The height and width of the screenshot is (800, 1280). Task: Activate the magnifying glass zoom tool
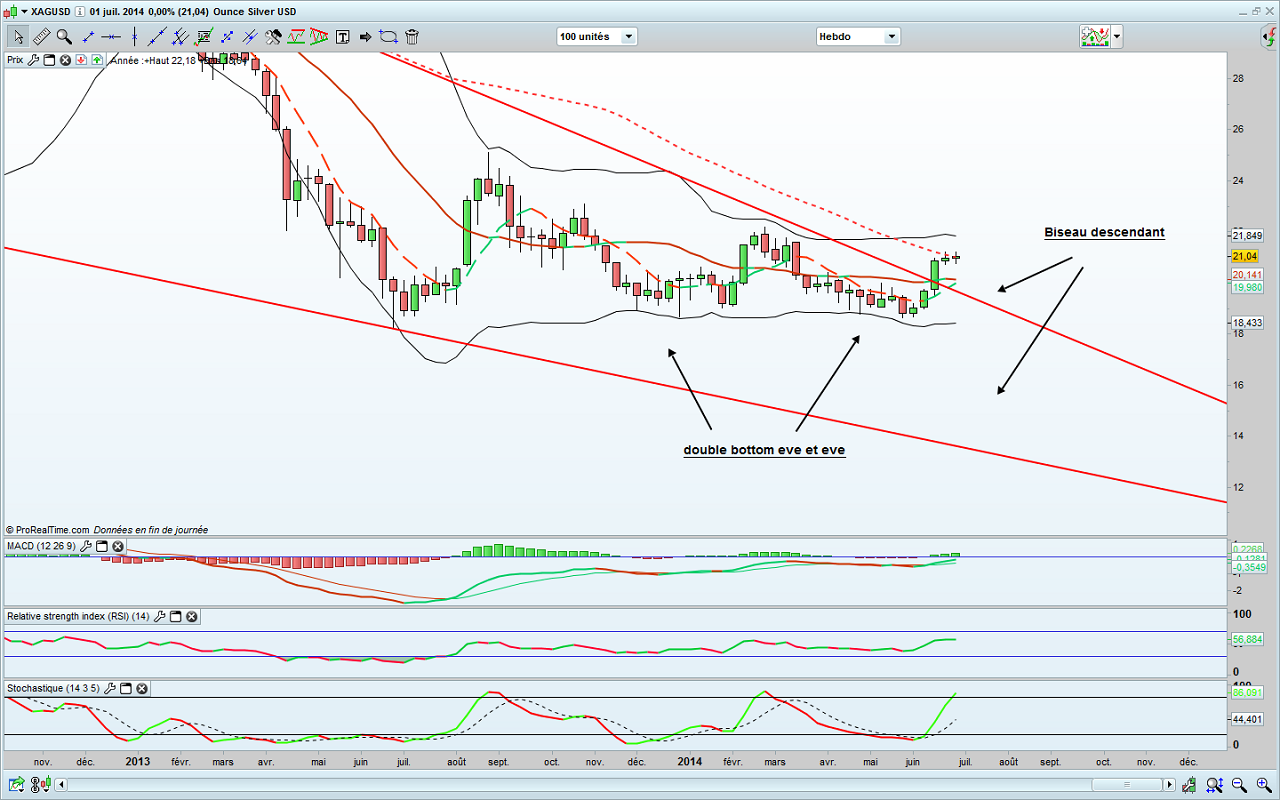tap(64, 37)
